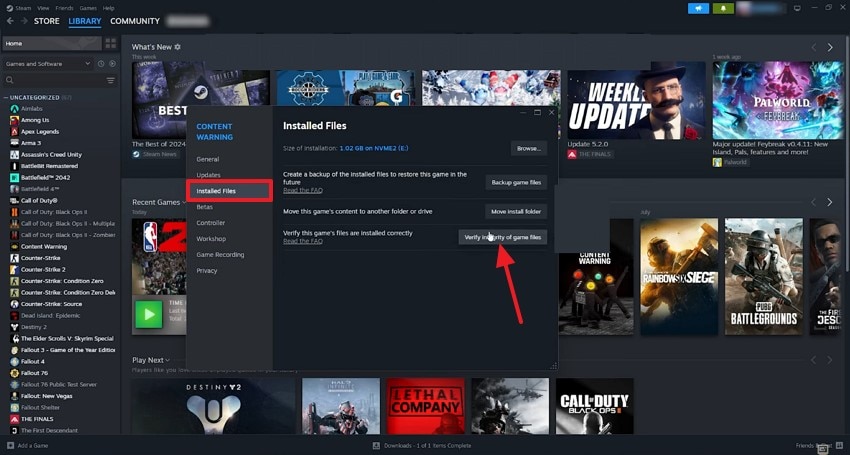Viewport: 850px width, 455px height.
Task: Open the advanced filter lines icon
Action: pyautogui.click(x=111, y=80)
